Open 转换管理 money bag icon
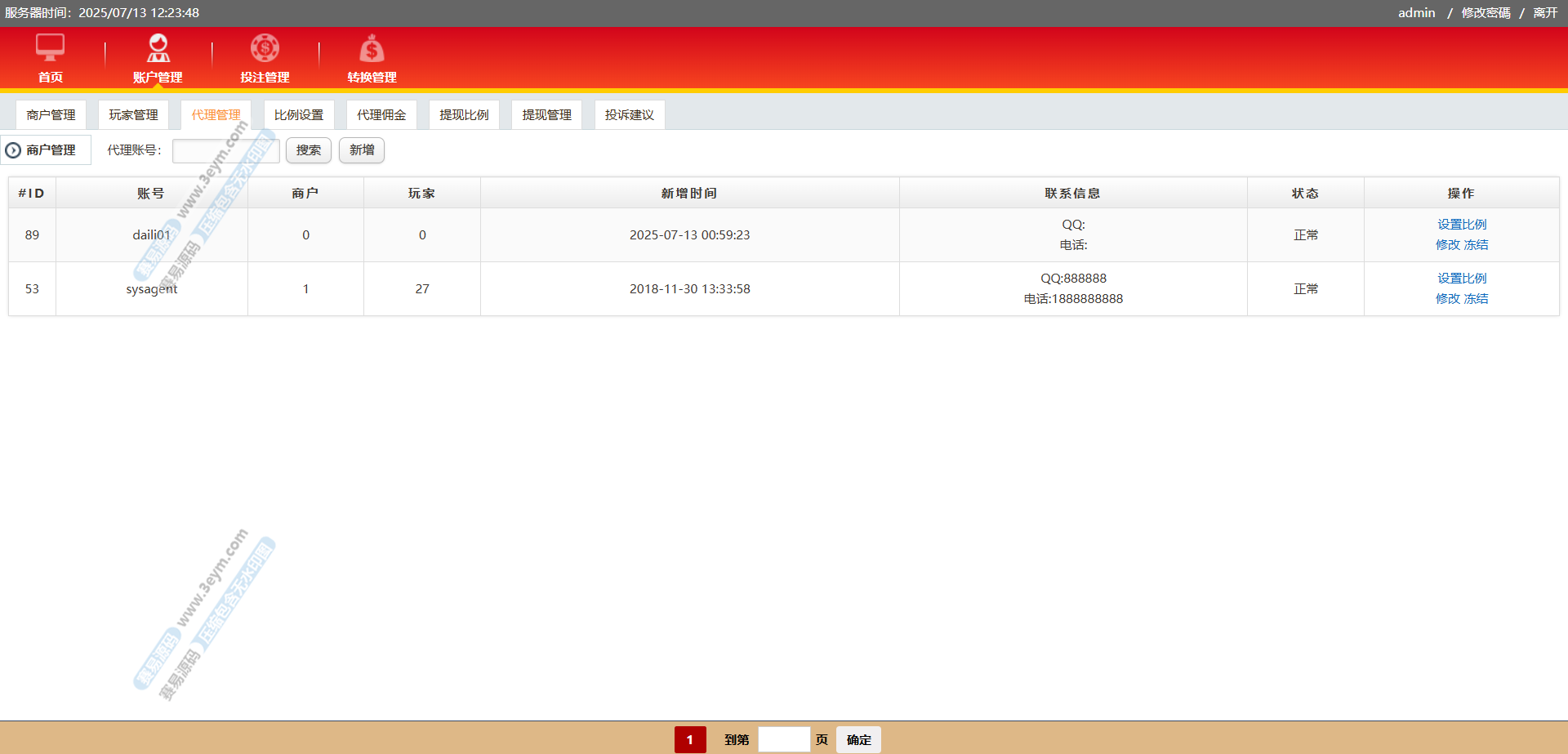 [372, 49]
